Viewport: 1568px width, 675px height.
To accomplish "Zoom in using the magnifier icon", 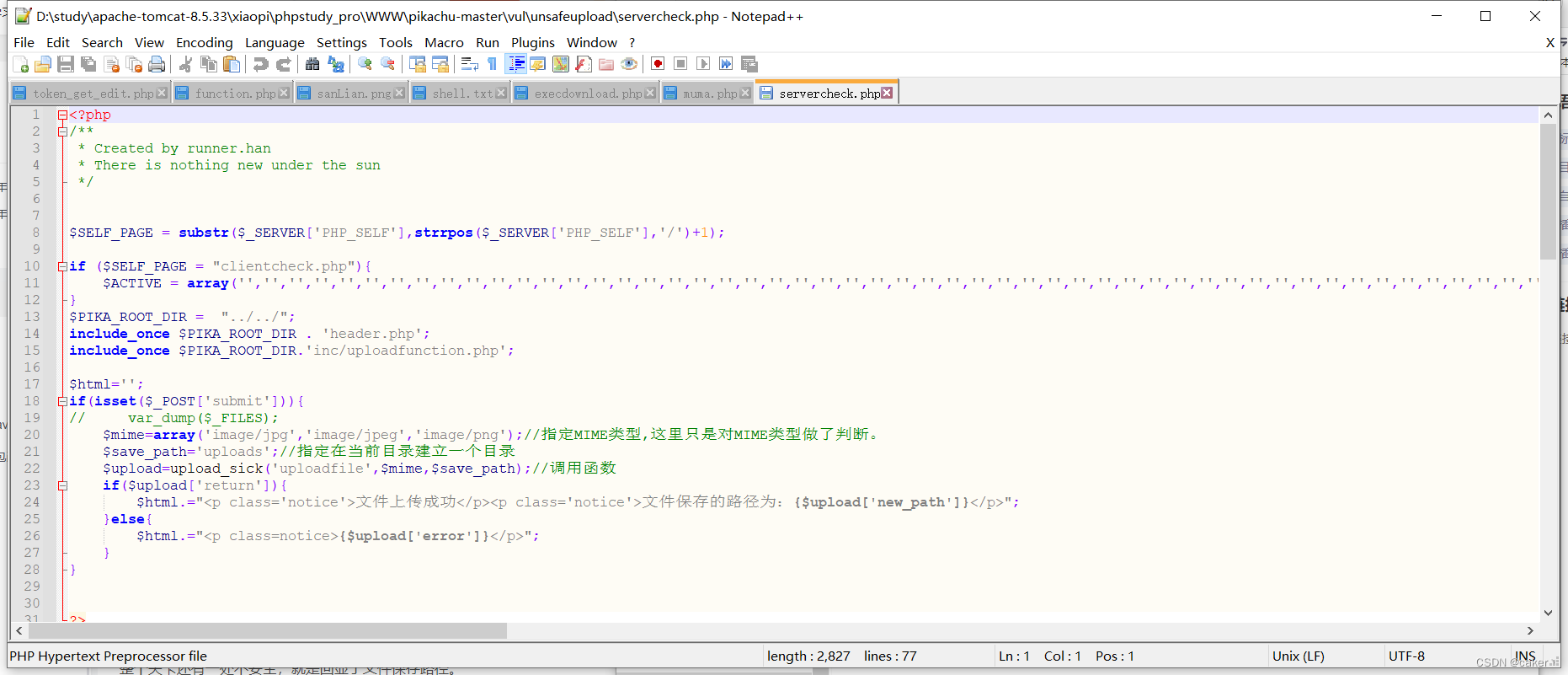I will (365, 64).
